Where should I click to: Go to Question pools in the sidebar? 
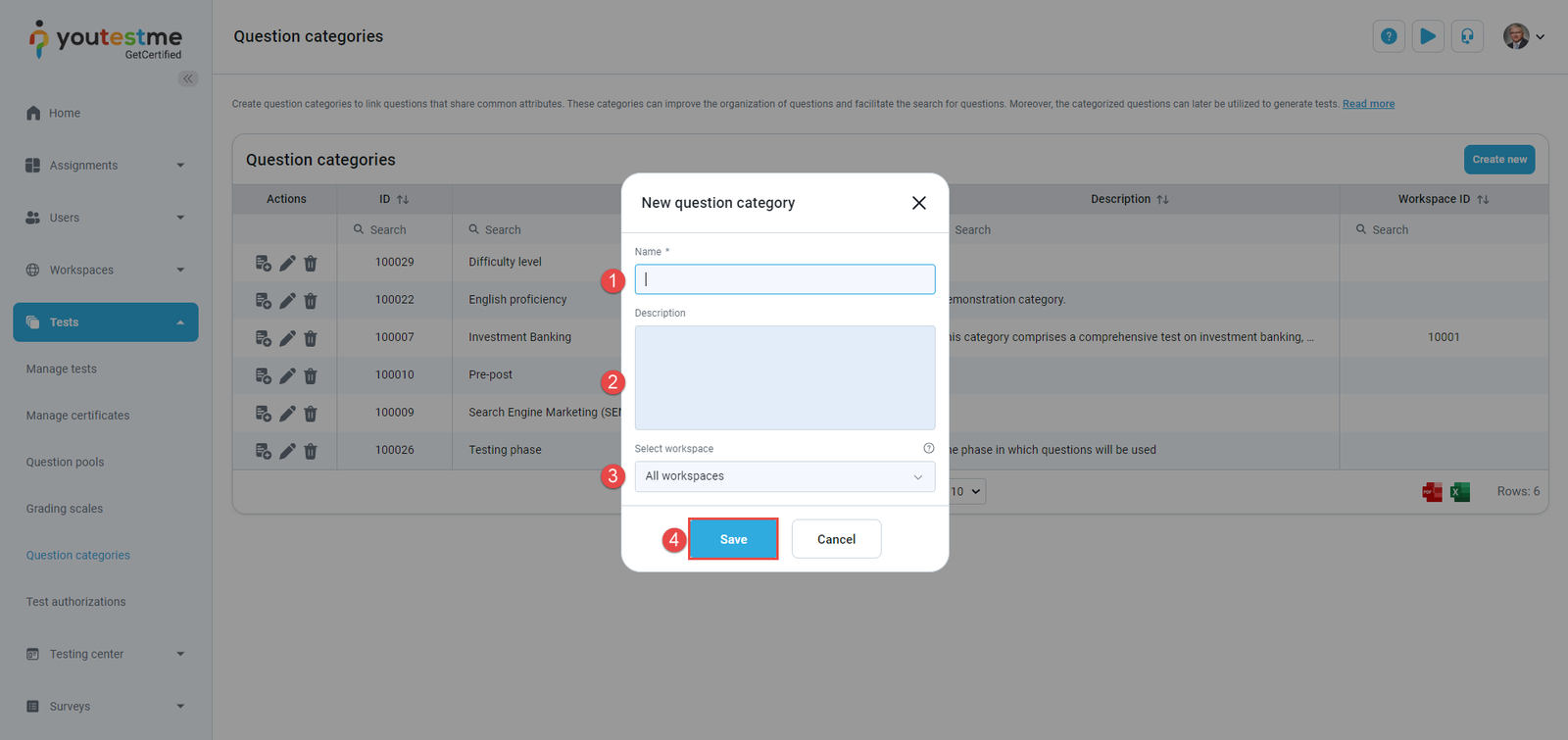[x=65, y=462]
